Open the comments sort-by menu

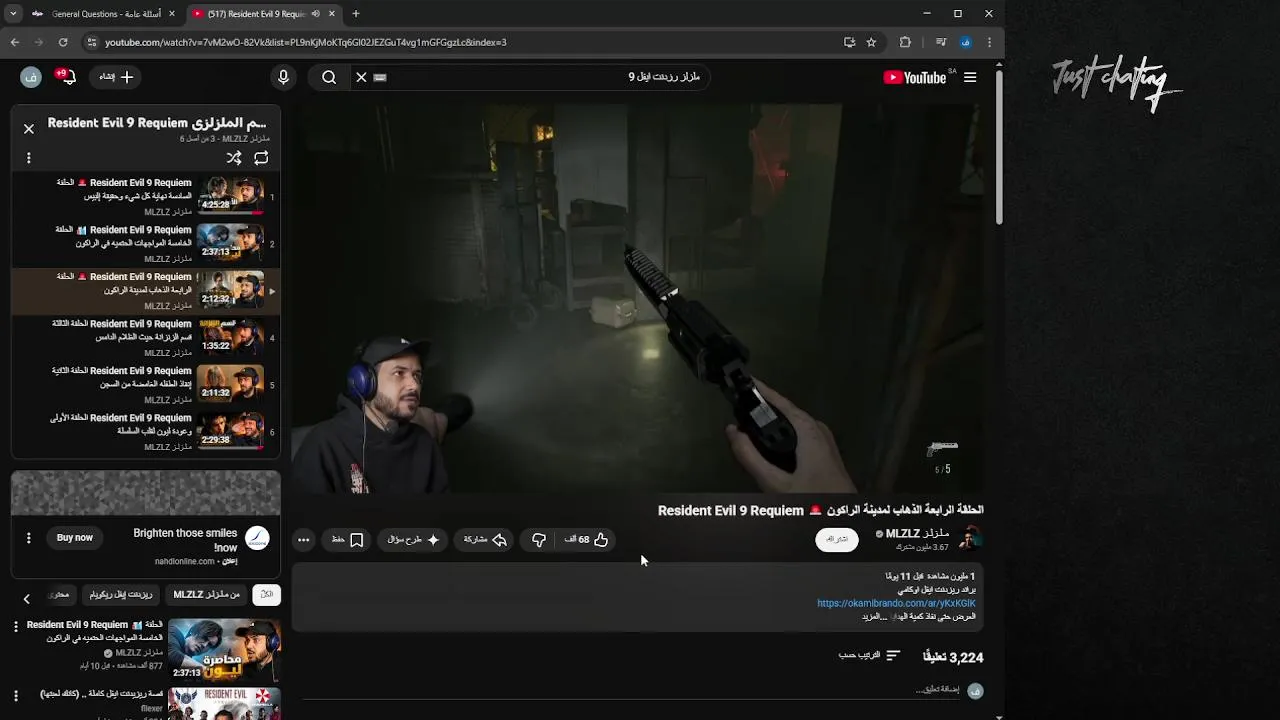click(x=870, y=656)
